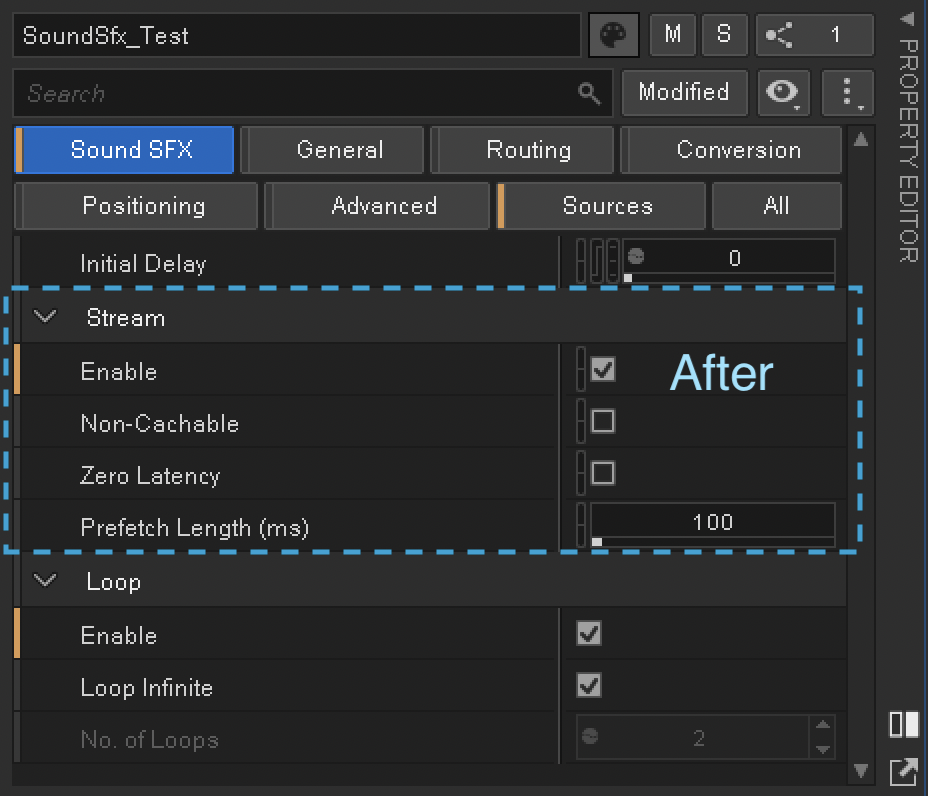The height and width of the screenshot is (796, 928).
Task: Enable the Non-Cachable checkbox
Action: [602, 422]
